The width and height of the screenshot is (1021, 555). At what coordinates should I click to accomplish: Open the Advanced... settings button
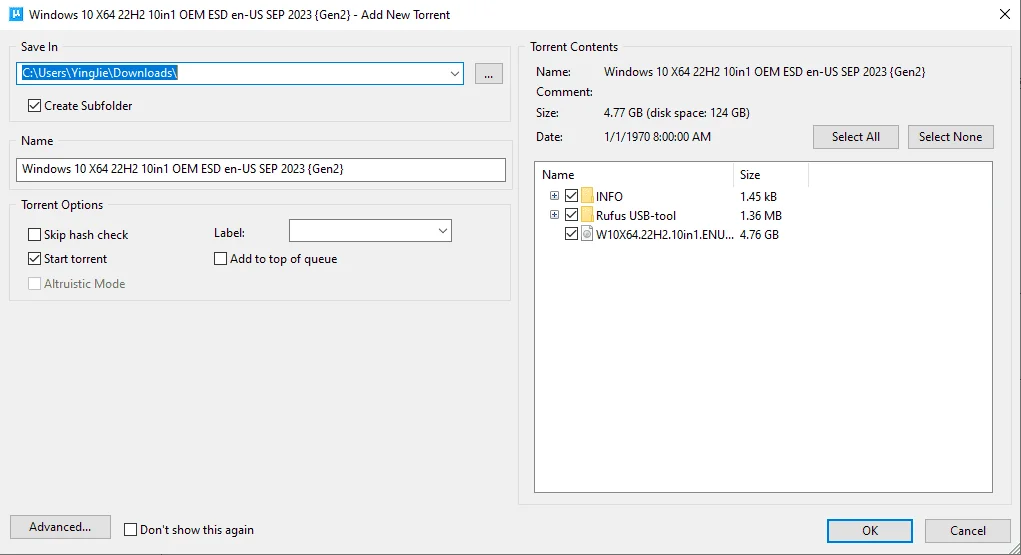60,527
